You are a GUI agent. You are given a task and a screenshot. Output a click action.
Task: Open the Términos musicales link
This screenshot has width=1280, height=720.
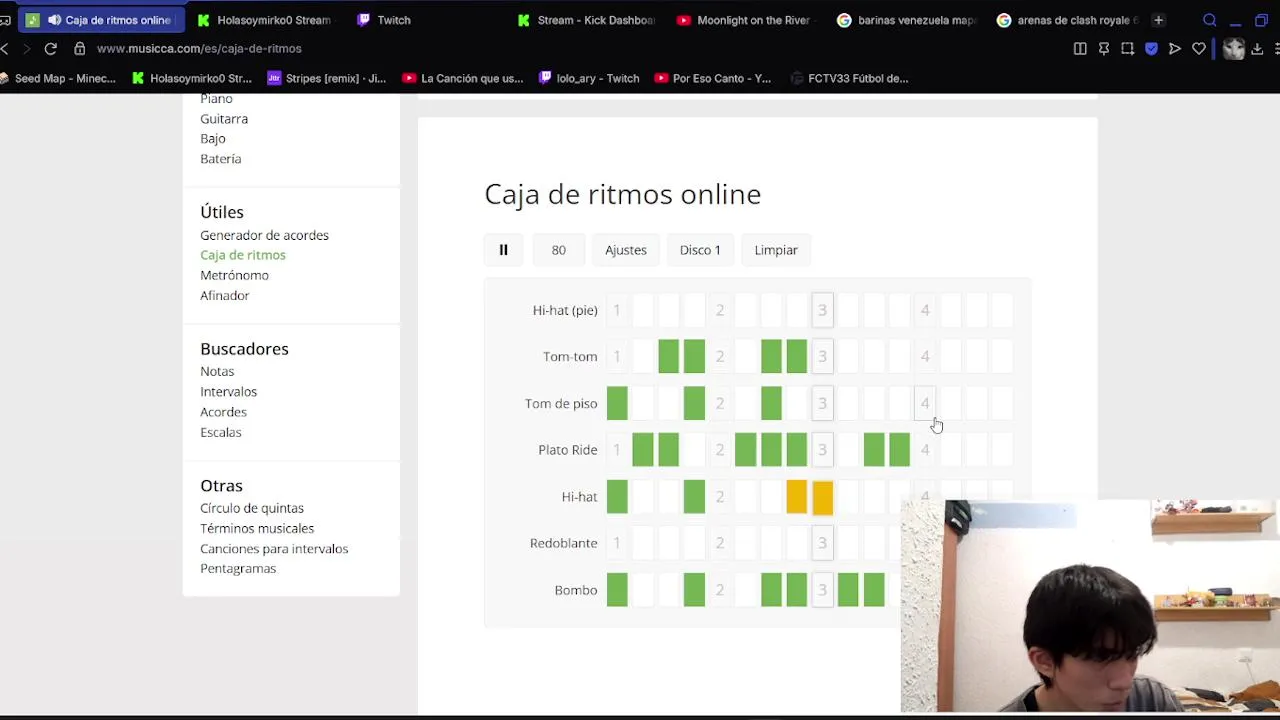(257, 528)
